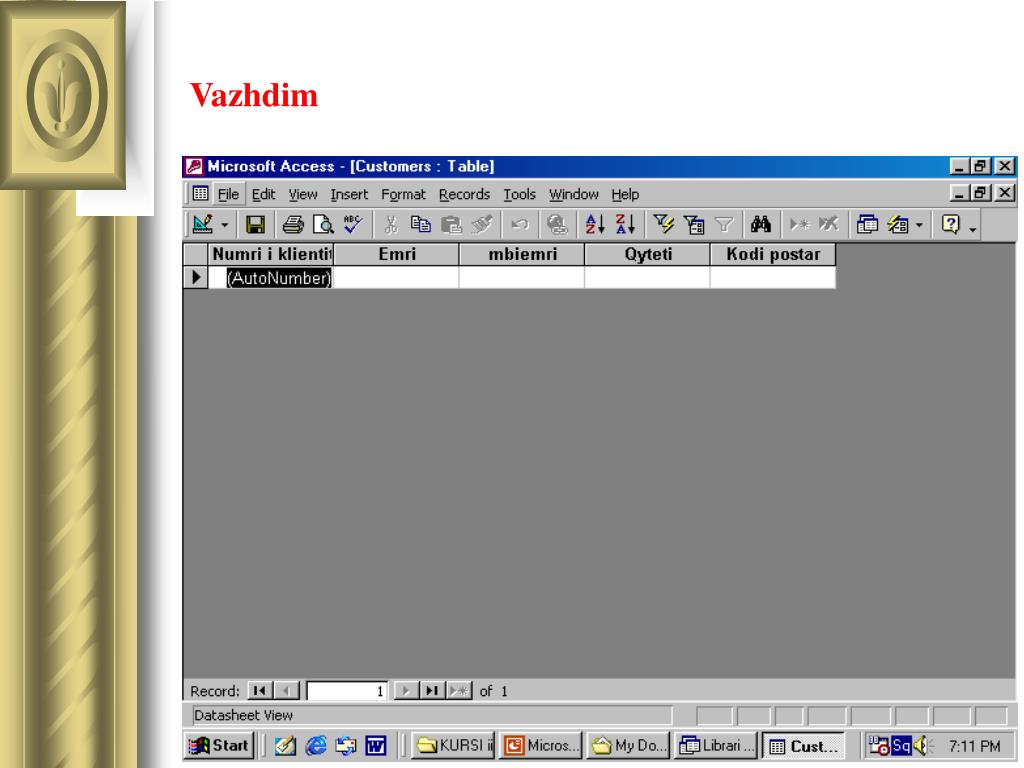Click the record number input box
The height and width of the screenshot is (768, 1024).
(x=347, y=690)
